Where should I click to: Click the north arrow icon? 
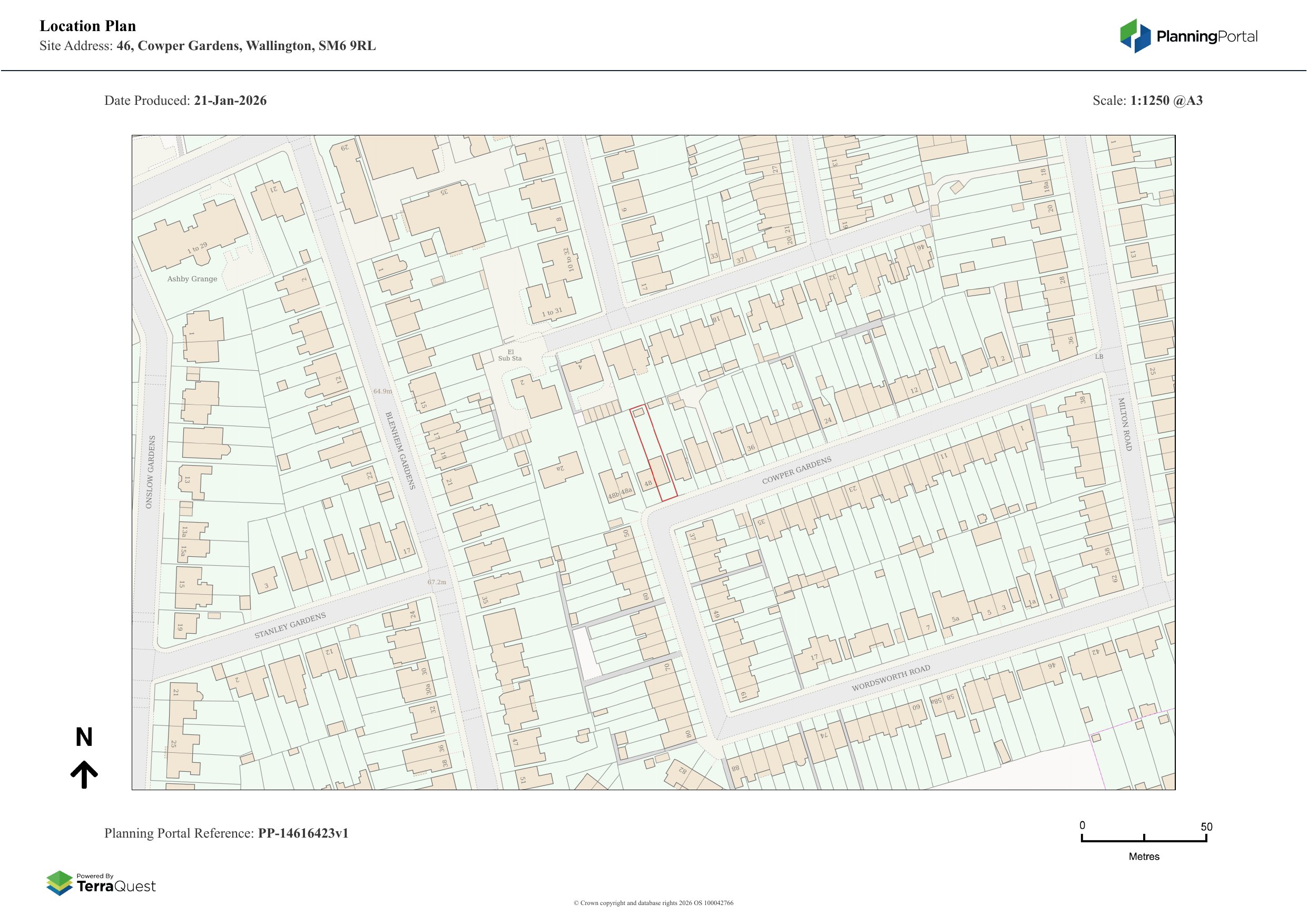click(84, 774)
